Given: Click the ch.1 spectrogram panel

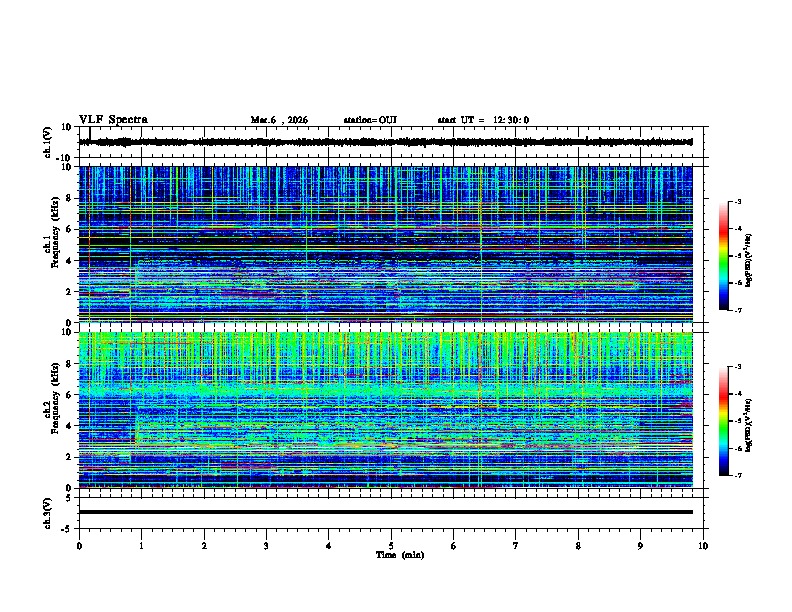Looking at the screenshot, I should coord(385,244).
